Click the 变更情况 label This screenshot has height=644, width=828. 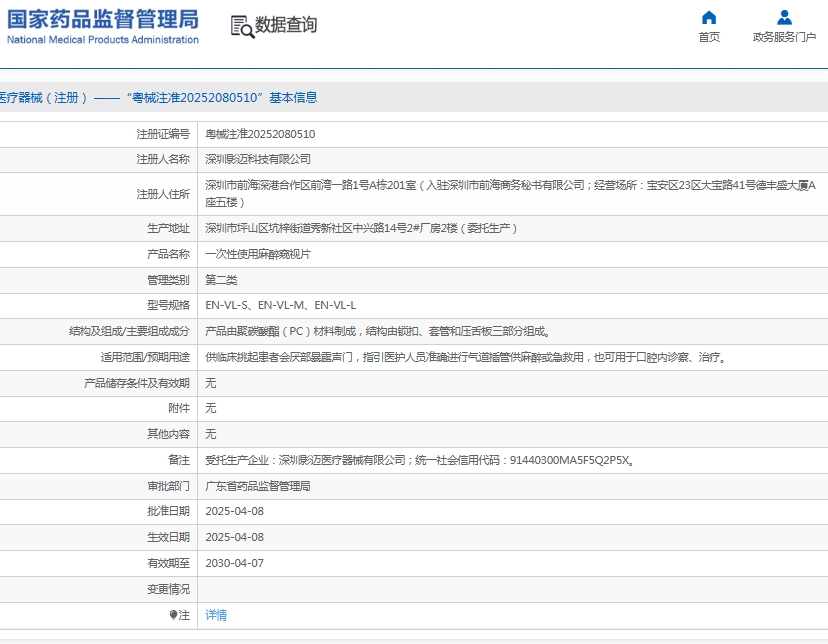point(168,589)
